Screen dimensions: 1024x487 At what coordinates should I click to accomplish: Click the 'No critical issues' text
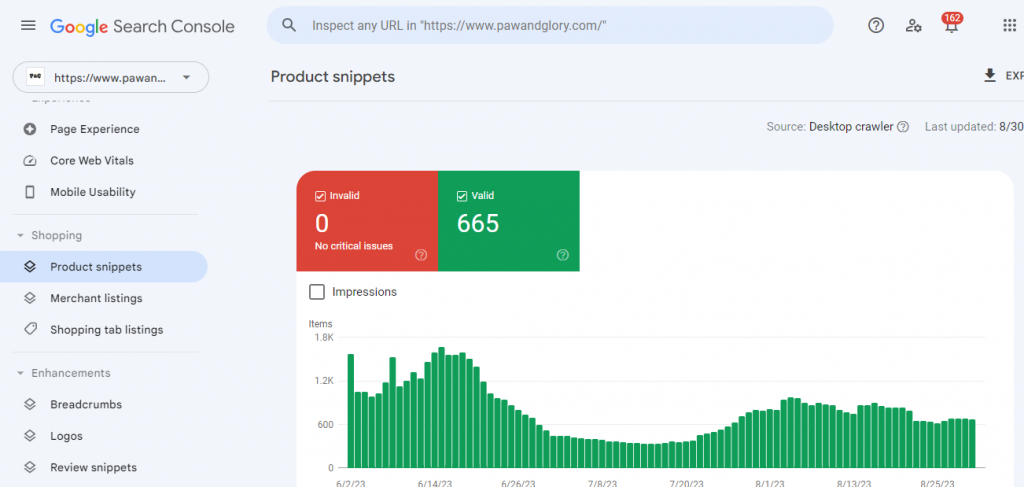pyautogui.click(x=354, y=246)
